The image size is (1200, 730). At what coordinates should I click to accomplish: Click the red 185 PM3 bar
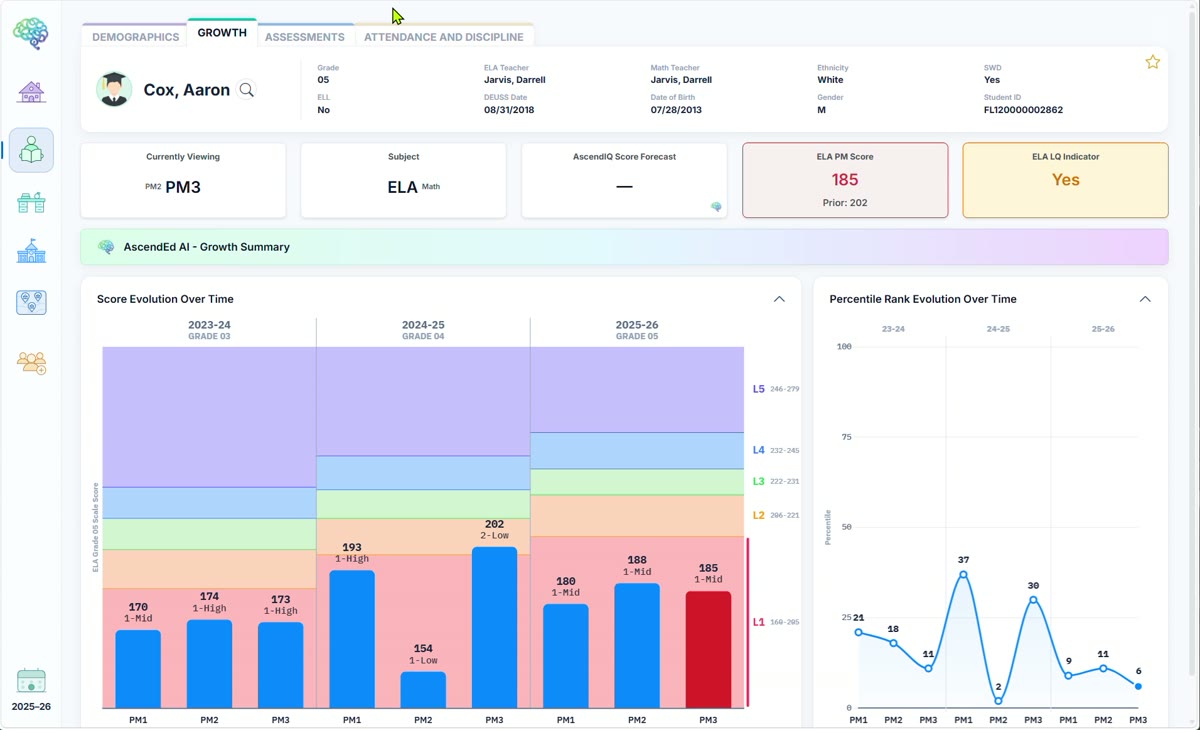(x=708, y=650)
